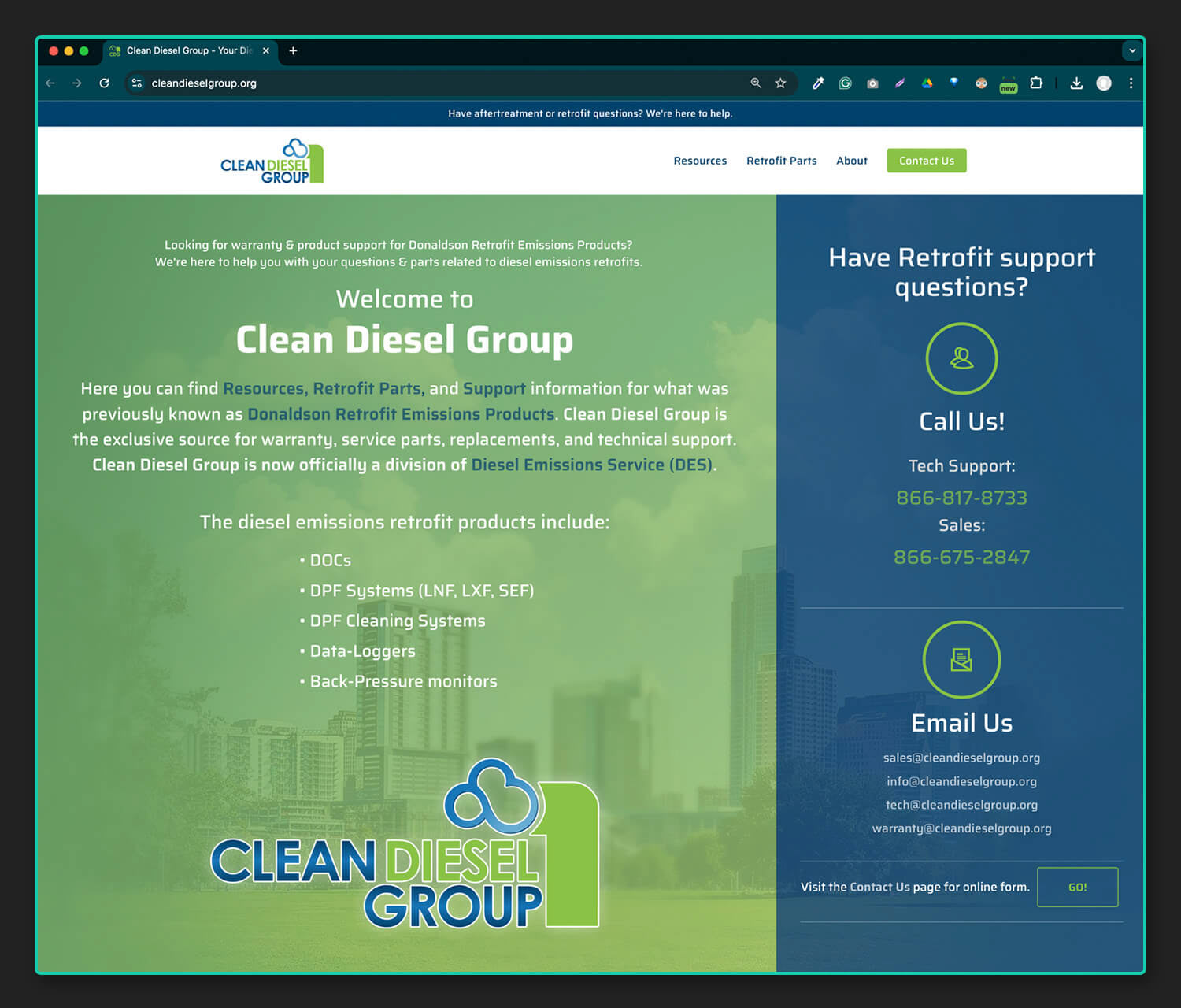
Task: Open site information icon in address bar
Action: 137,83
